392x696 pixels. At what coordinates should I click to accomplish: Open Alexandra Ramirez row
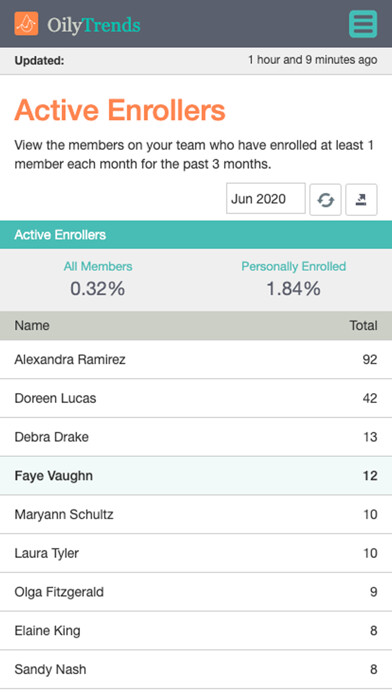[196, 359]
